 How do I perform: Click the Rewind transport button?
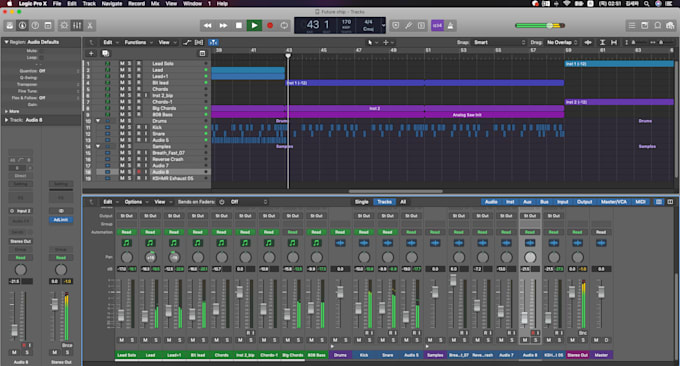pos(208,26)
